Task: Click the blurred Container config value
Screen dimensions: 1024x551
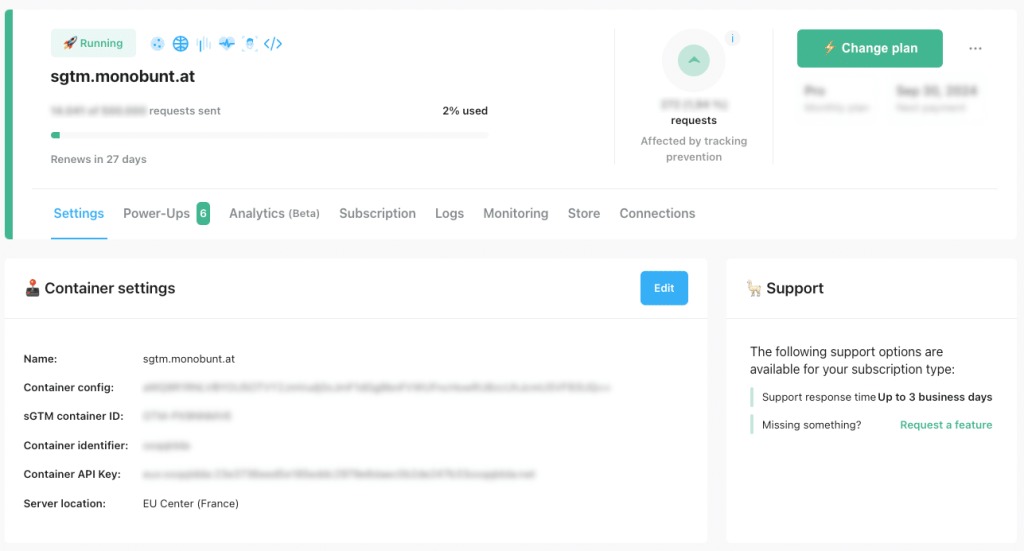Action: (x=377, y=388)
